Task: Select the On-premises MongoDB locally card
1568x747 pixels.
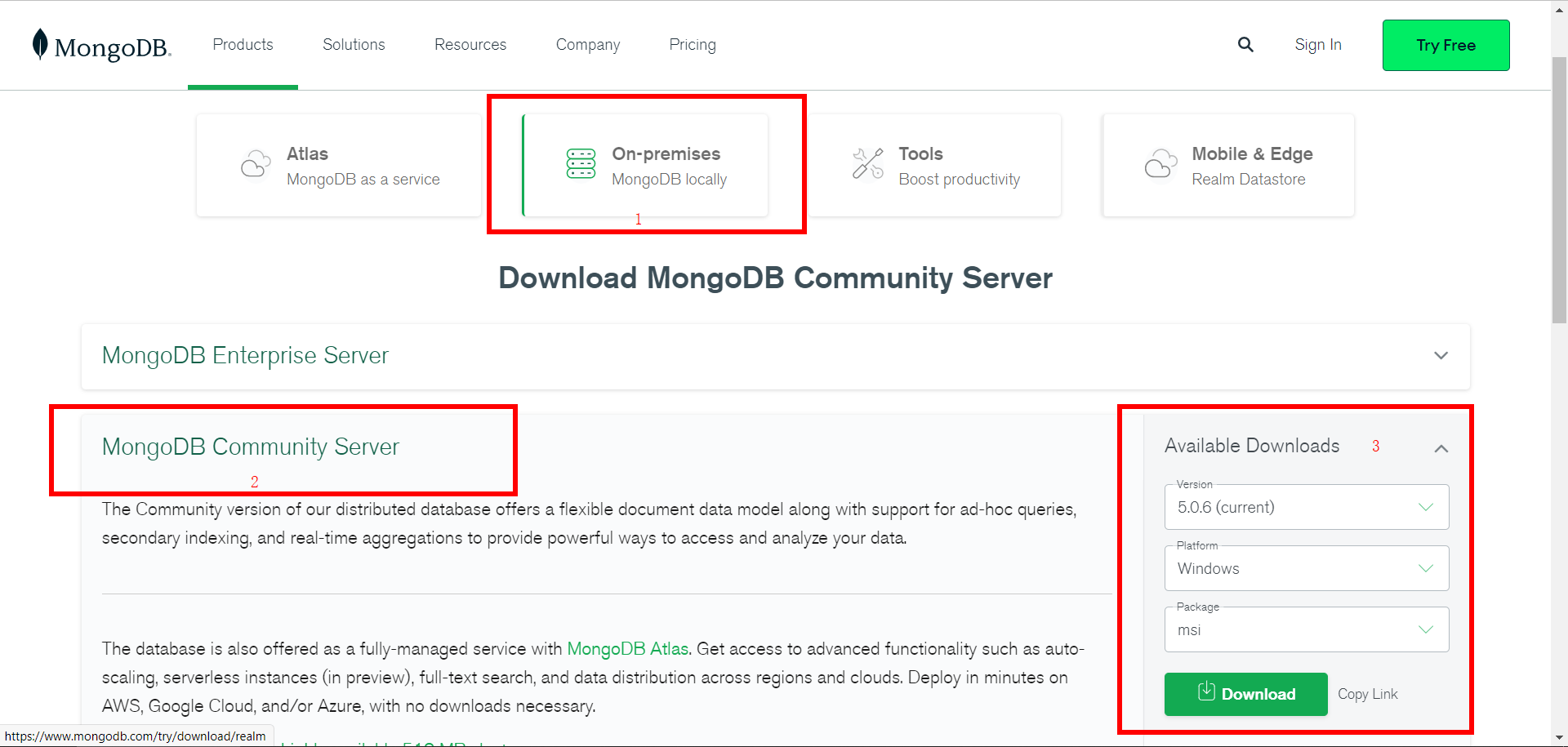Action: pos(645,165)
